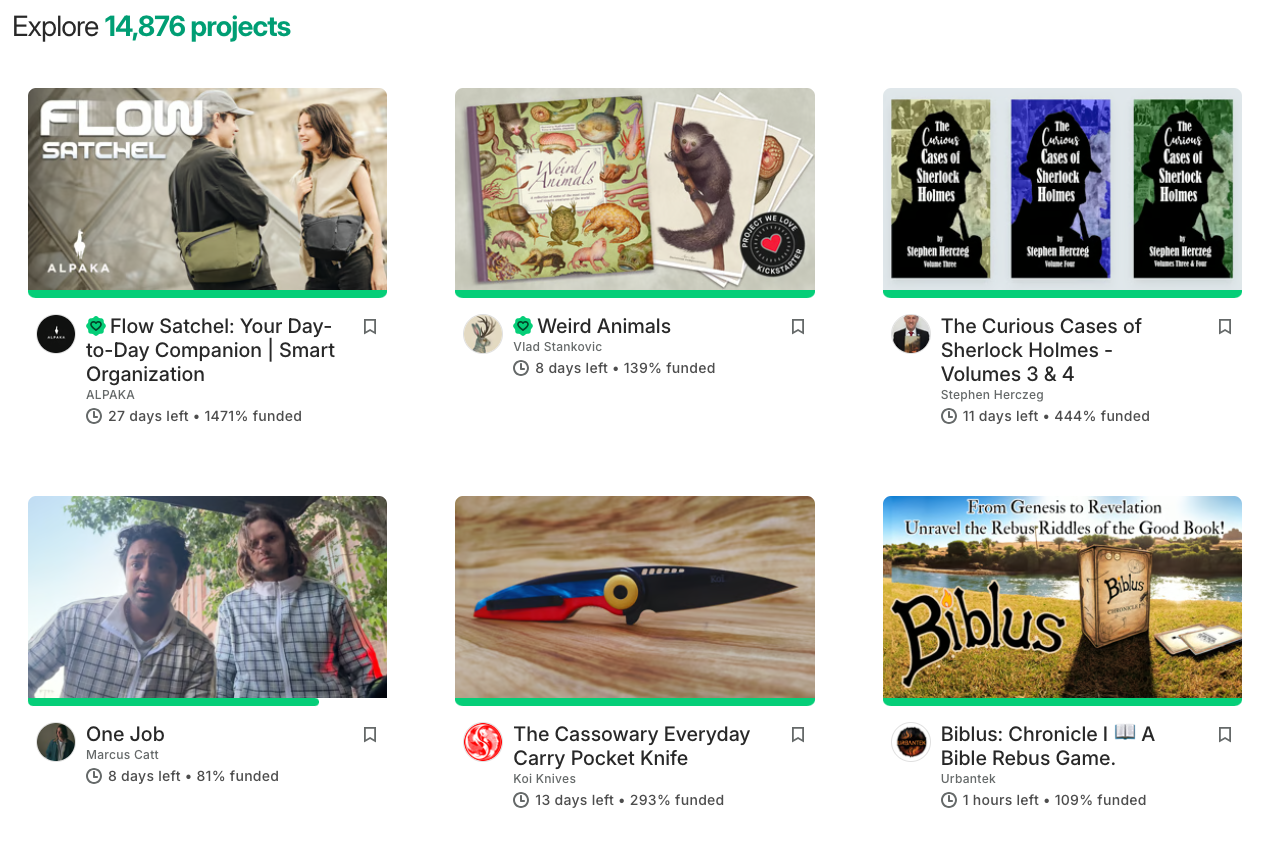This screenshot has width=1272, height=841.
Task: Open The Curious Cases of Sherlock Holmes project title
Action: coord(1041,349)
